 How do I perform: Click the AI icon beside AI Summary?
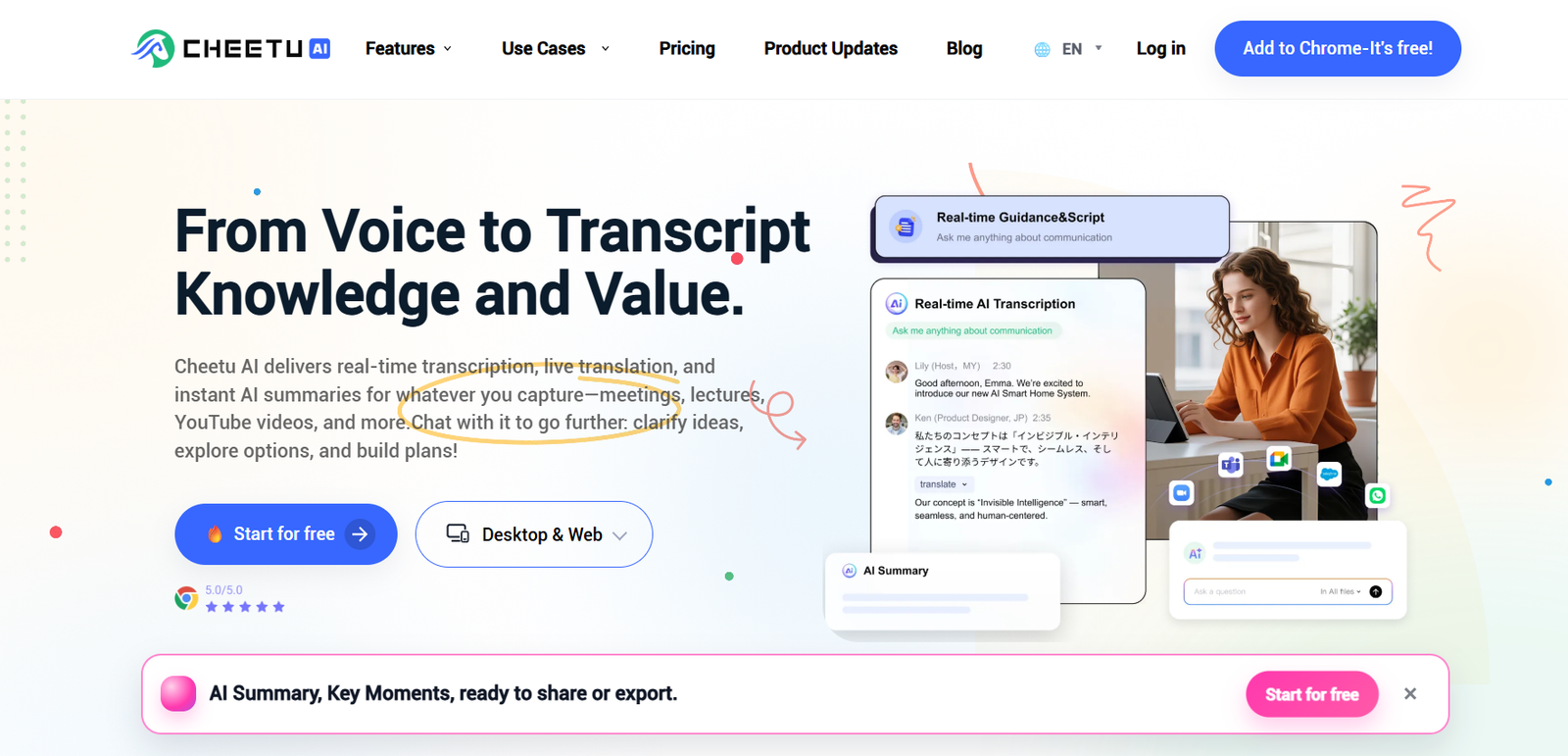tap(849, 571)
